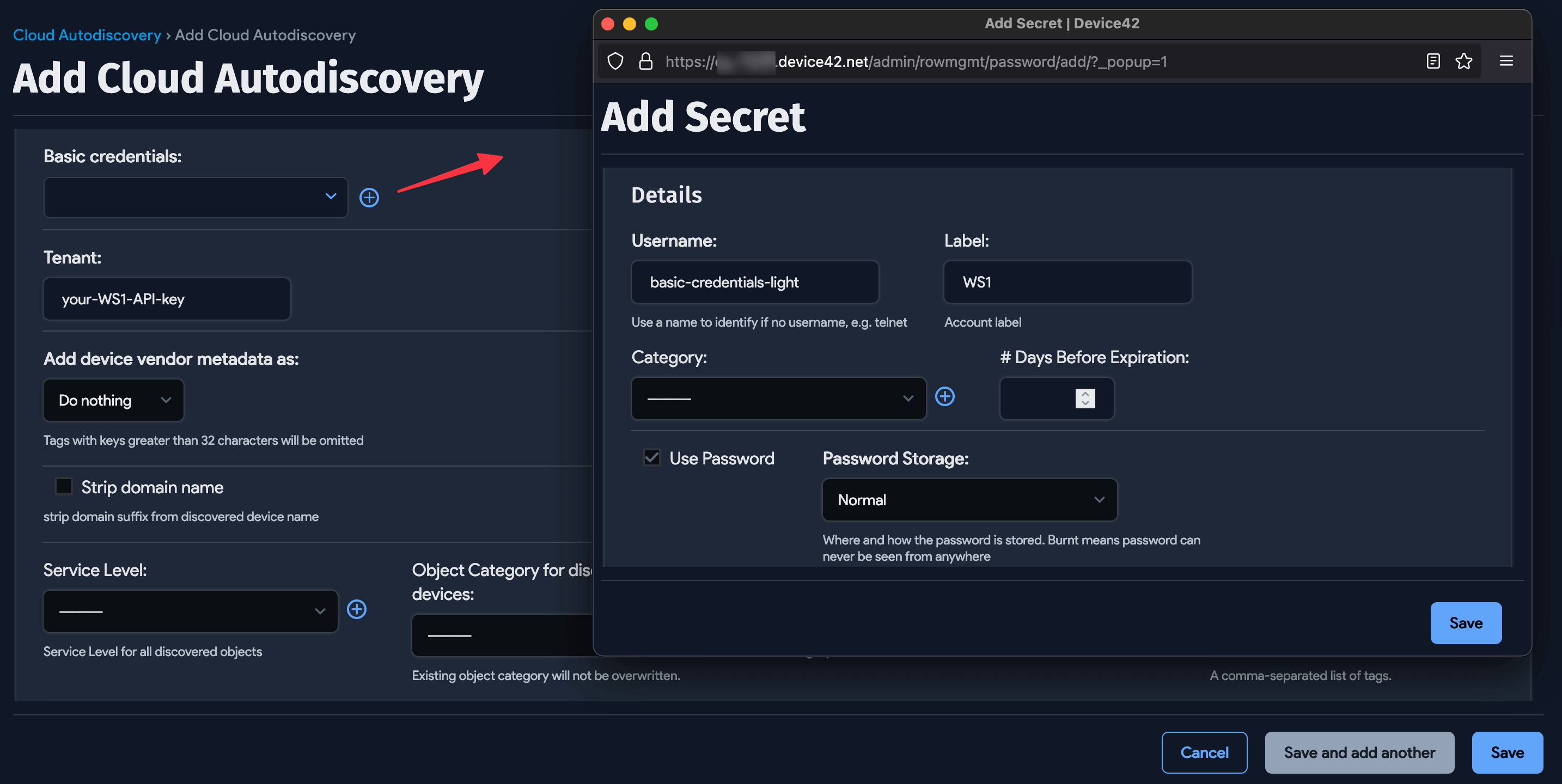Increment the Days Before Expiration stepper
Viewport: 1562px width, 784px height.
click(x=1085, y=395)
